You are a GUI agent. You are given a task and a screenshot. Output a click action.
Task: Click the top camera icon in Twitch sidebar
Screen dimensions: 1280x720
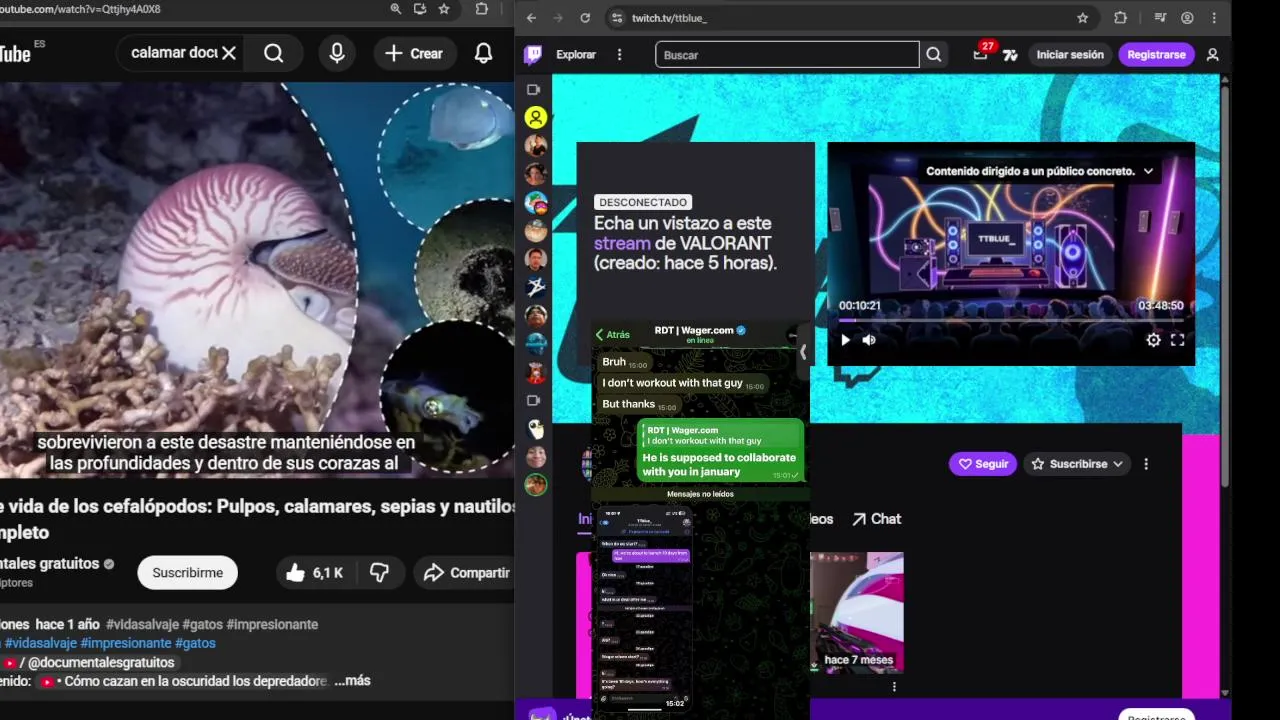pyautogui.click(x=534, y=90)
